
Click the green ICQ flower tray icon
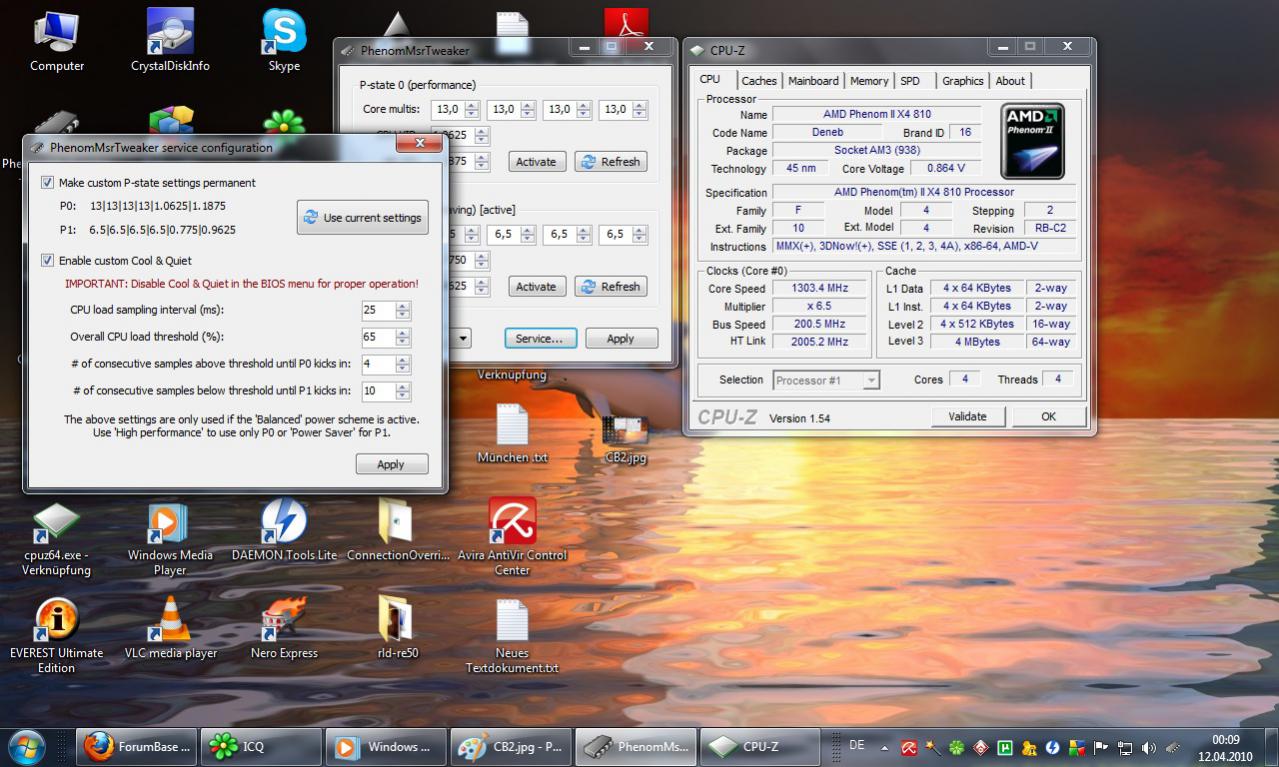pos(957,748)
